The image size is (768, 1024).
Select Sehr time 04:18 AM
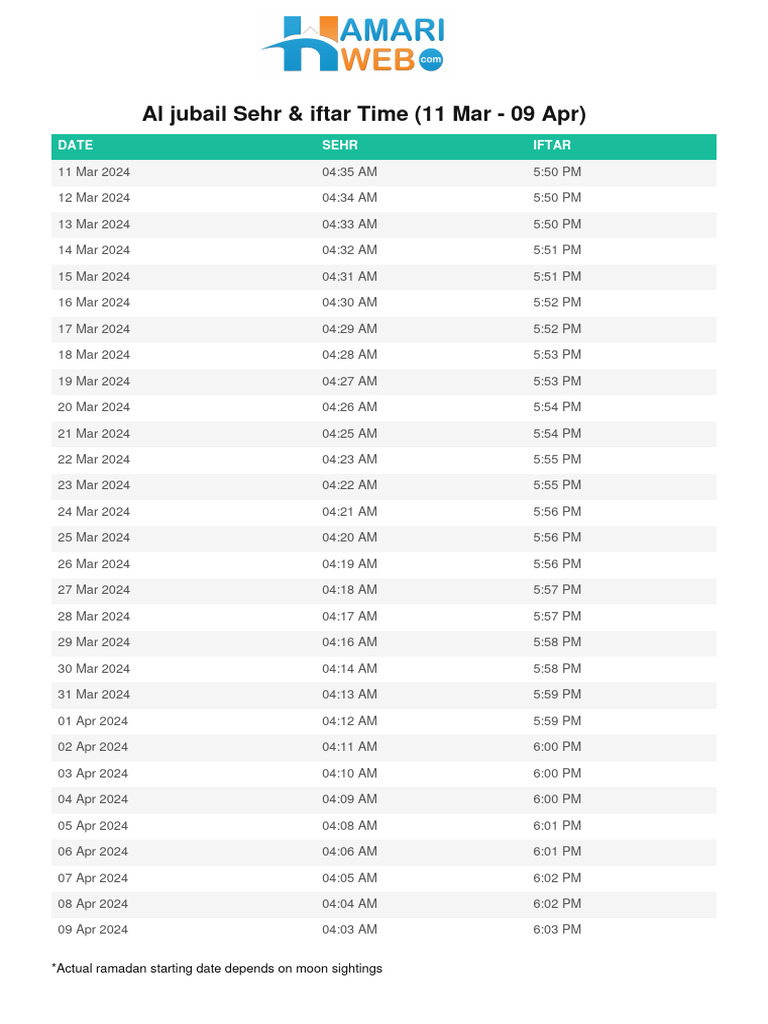[349, 590]
